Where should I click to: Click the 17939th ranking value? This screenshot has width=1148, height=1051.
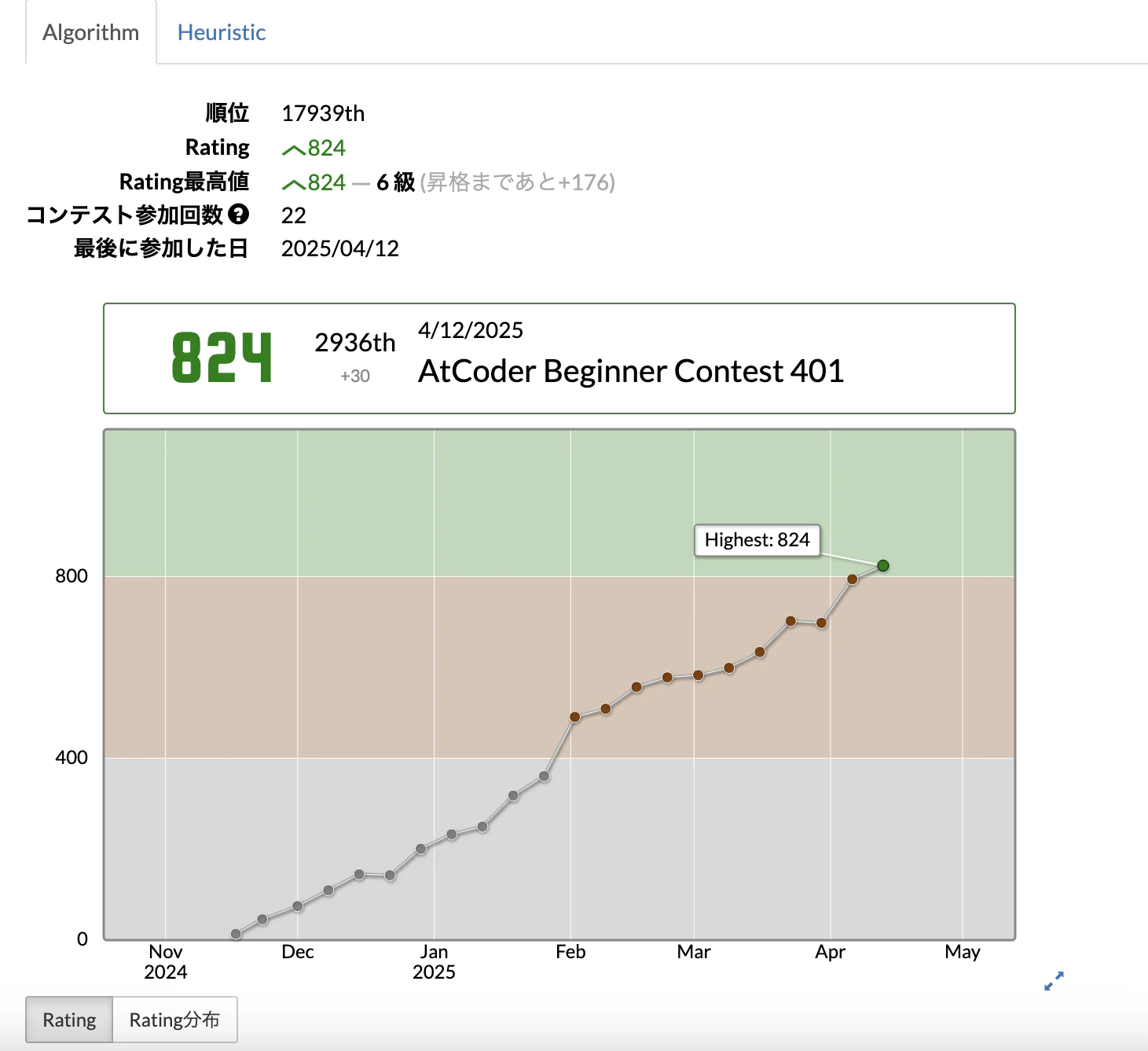323,113
